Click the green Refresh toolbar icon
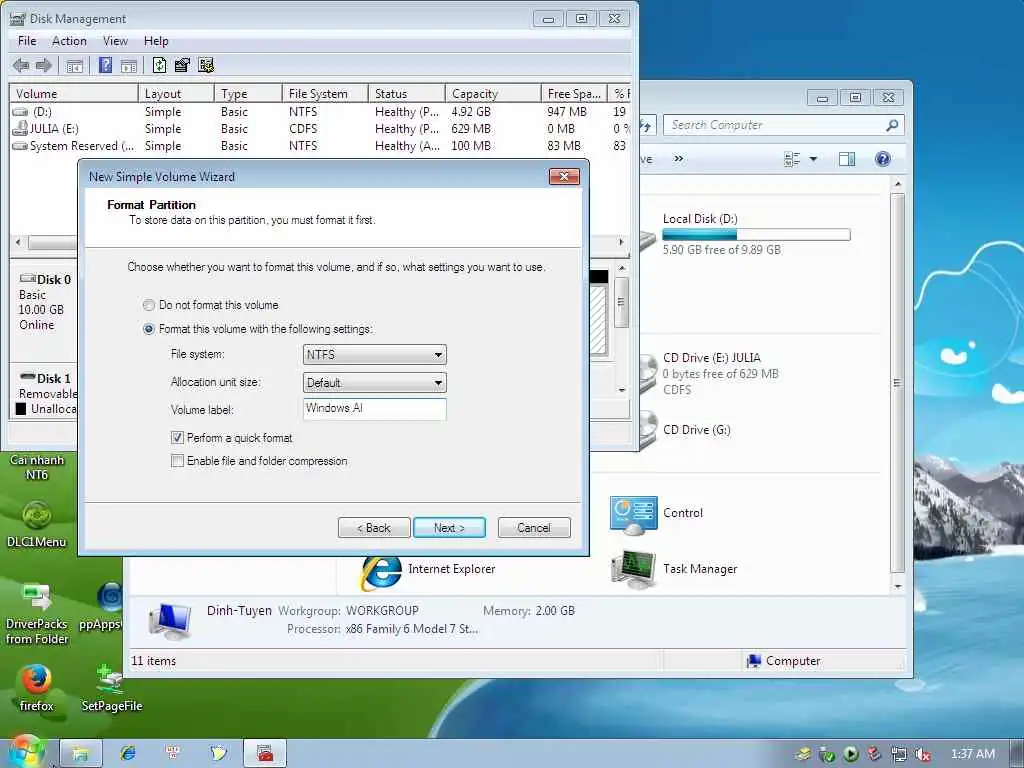The height and width of the screenshot is (768, 1024). (x=159, y=65)
